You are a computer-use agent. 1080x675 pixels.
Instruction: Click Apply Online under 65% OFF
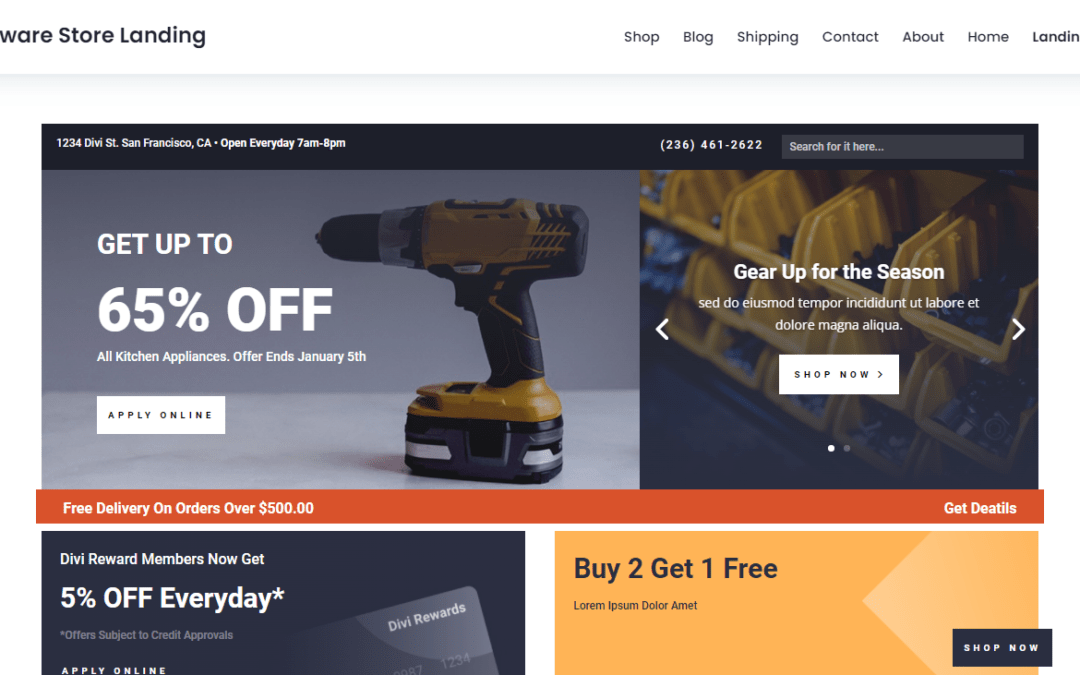coord(160,415)
